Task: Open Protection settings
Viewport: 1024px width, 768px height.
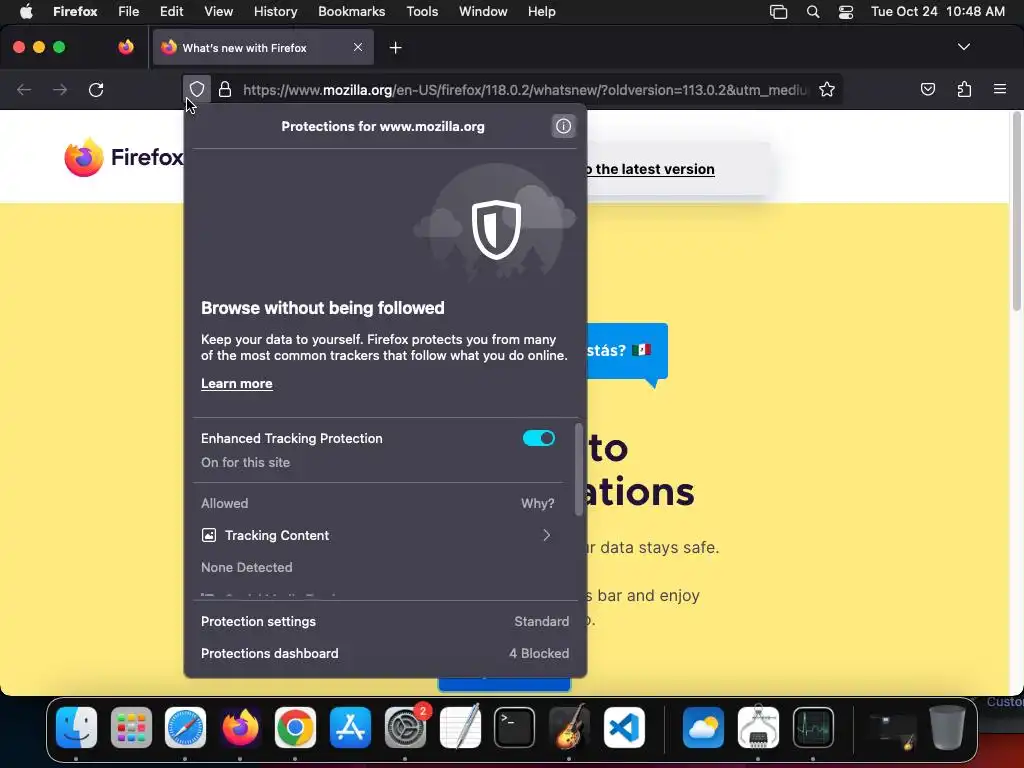Action: (385, 622)
